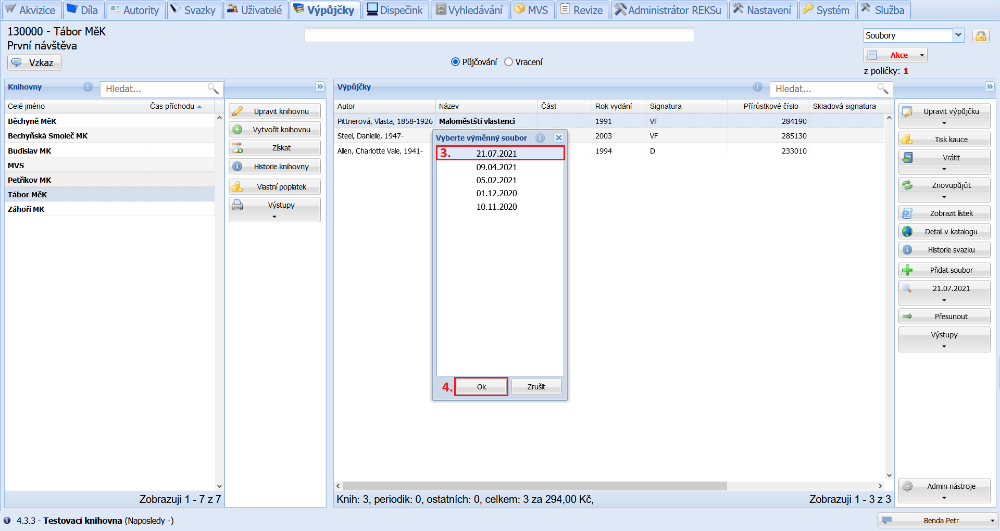Click the Vzkaz message button
This screenshot has width=1000, height=531.
[34, 62]
